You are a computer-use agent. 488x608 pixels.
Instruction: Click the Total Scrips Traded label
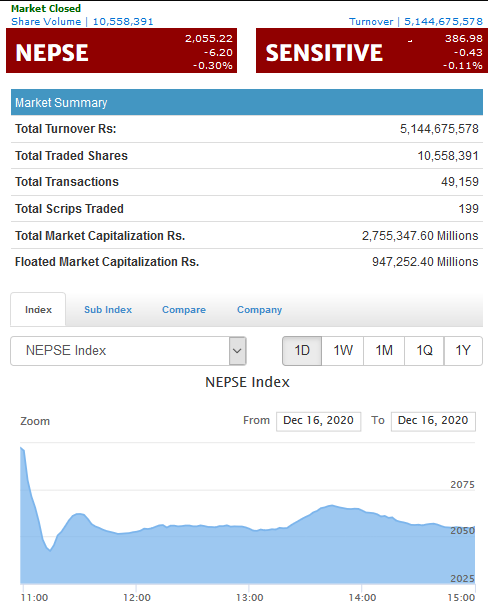(x=69, y=209)
